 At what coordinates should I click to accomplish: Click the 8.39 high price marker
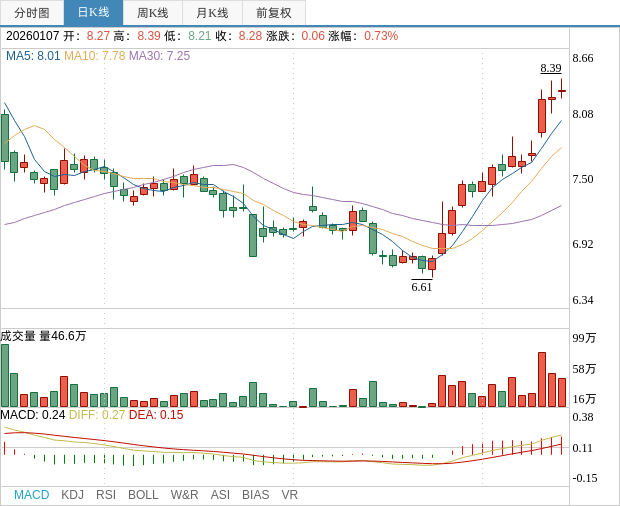pos(550,68)
